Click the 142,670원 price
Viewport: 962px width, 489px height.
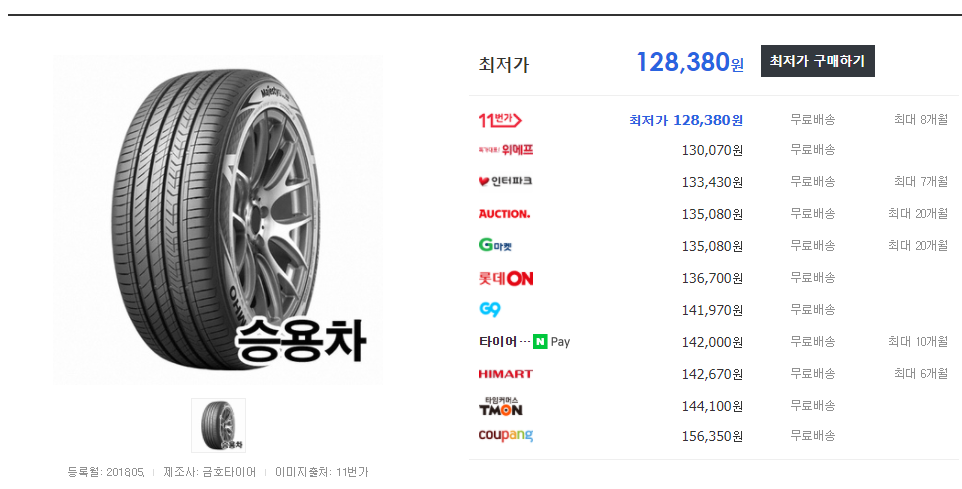pyautogui.click(x=712, y=374)
